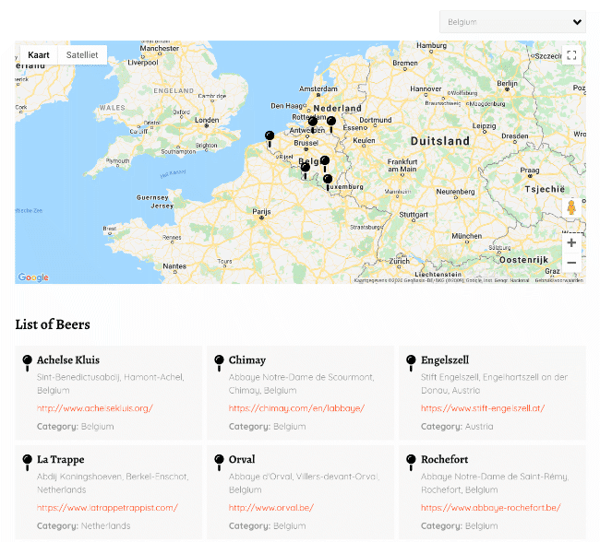Open the orval.be link
The width and height of the screenshot is (600, 542).
271,508
